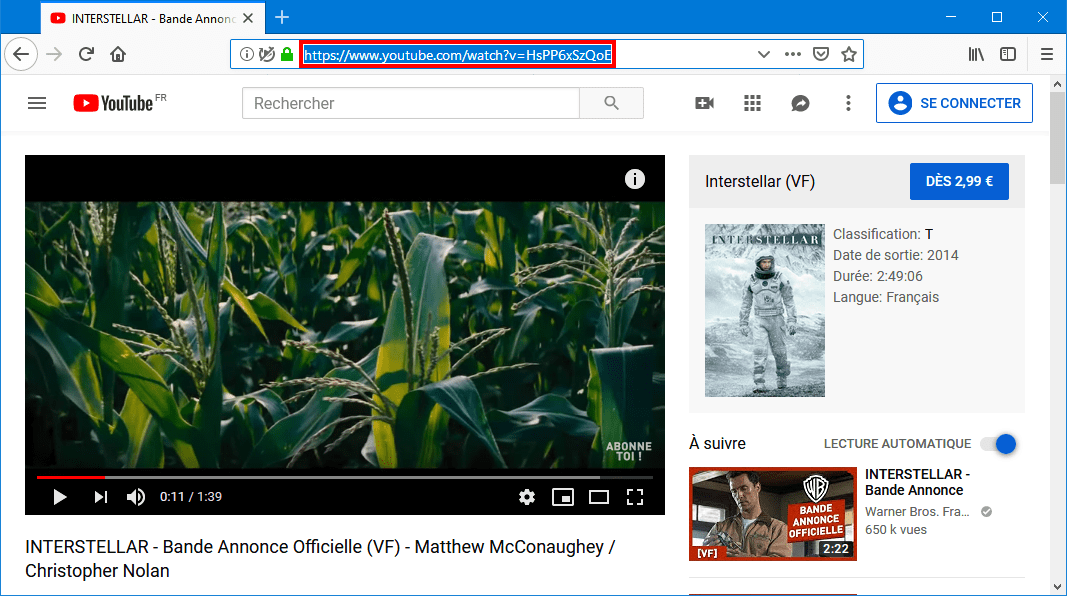1067x596 pixels.
Task: Click the video title INTERSTELLAR - Bande Annonce Officielle
Action: tap(320, 559)
